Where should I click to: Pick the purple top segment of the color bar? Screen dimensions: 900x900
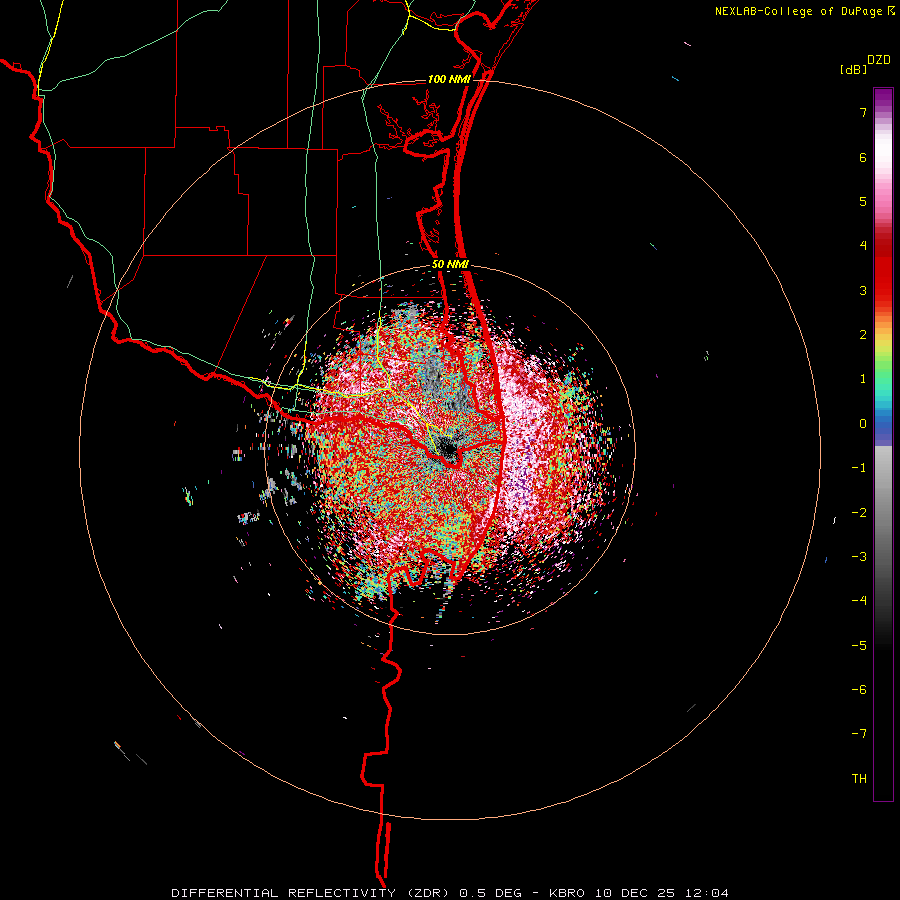coord(883,99)
